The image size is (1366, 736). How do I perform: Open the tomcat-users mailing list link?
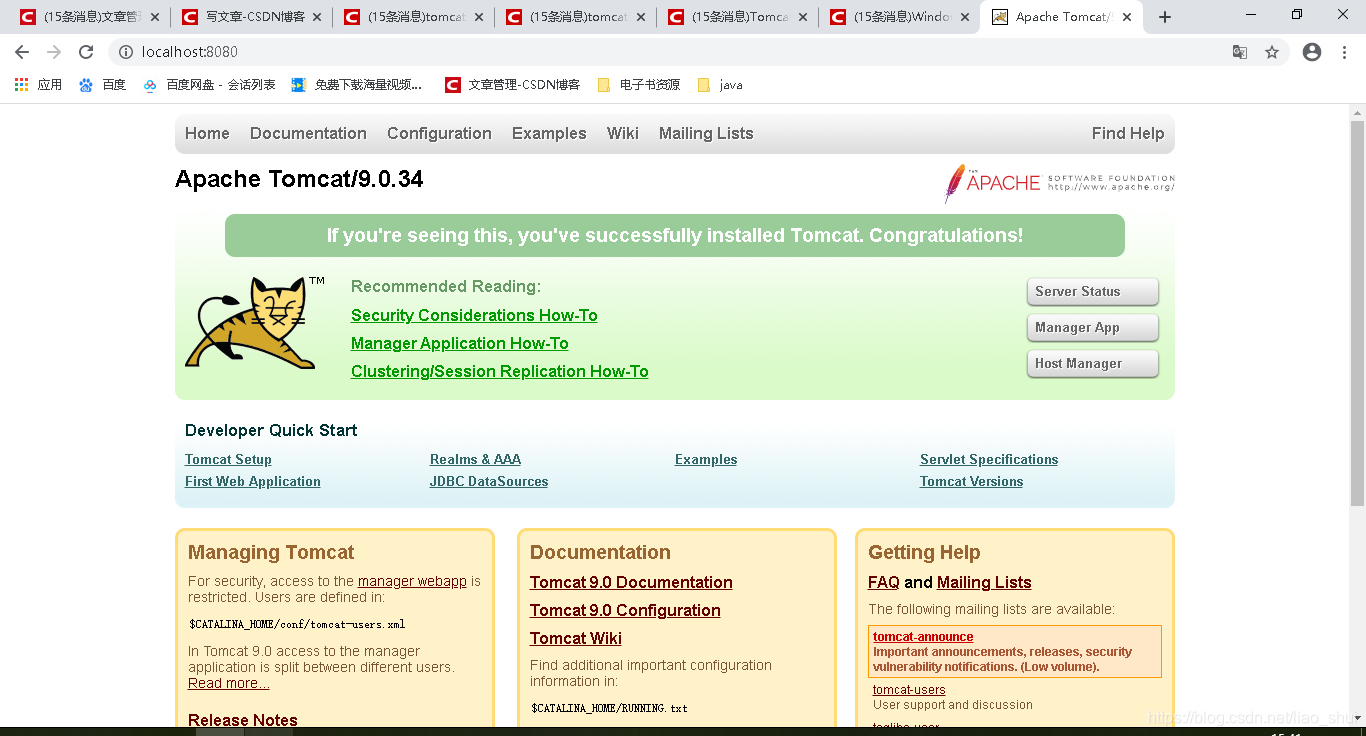909,690
